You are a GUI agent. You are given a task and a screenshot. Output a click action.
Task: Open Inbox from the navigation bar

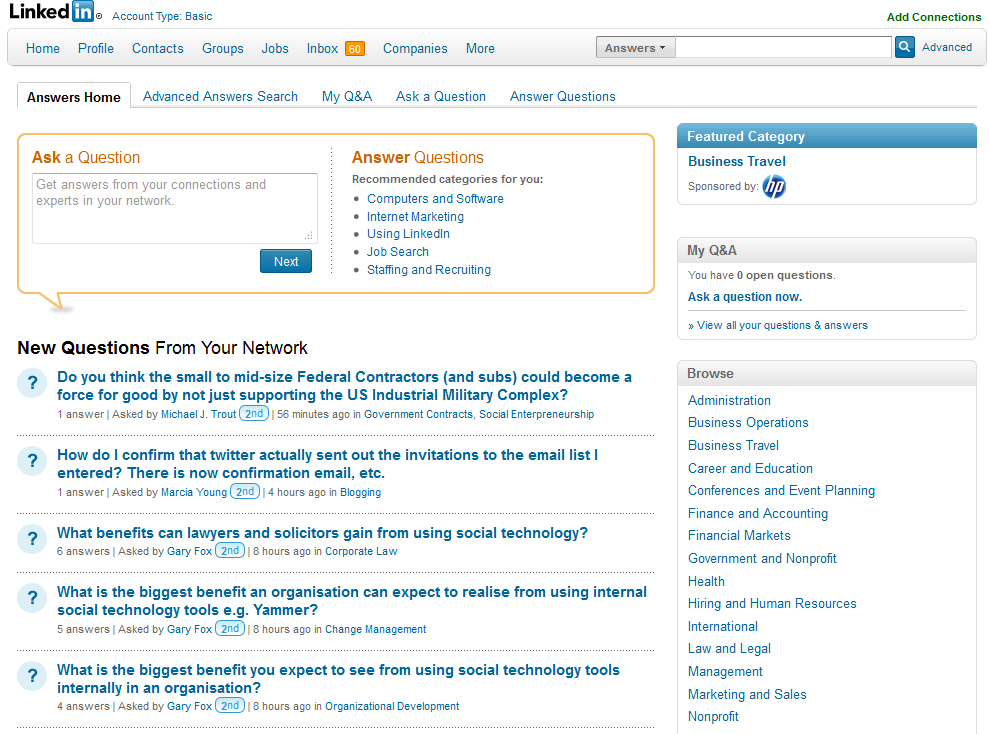322,49
